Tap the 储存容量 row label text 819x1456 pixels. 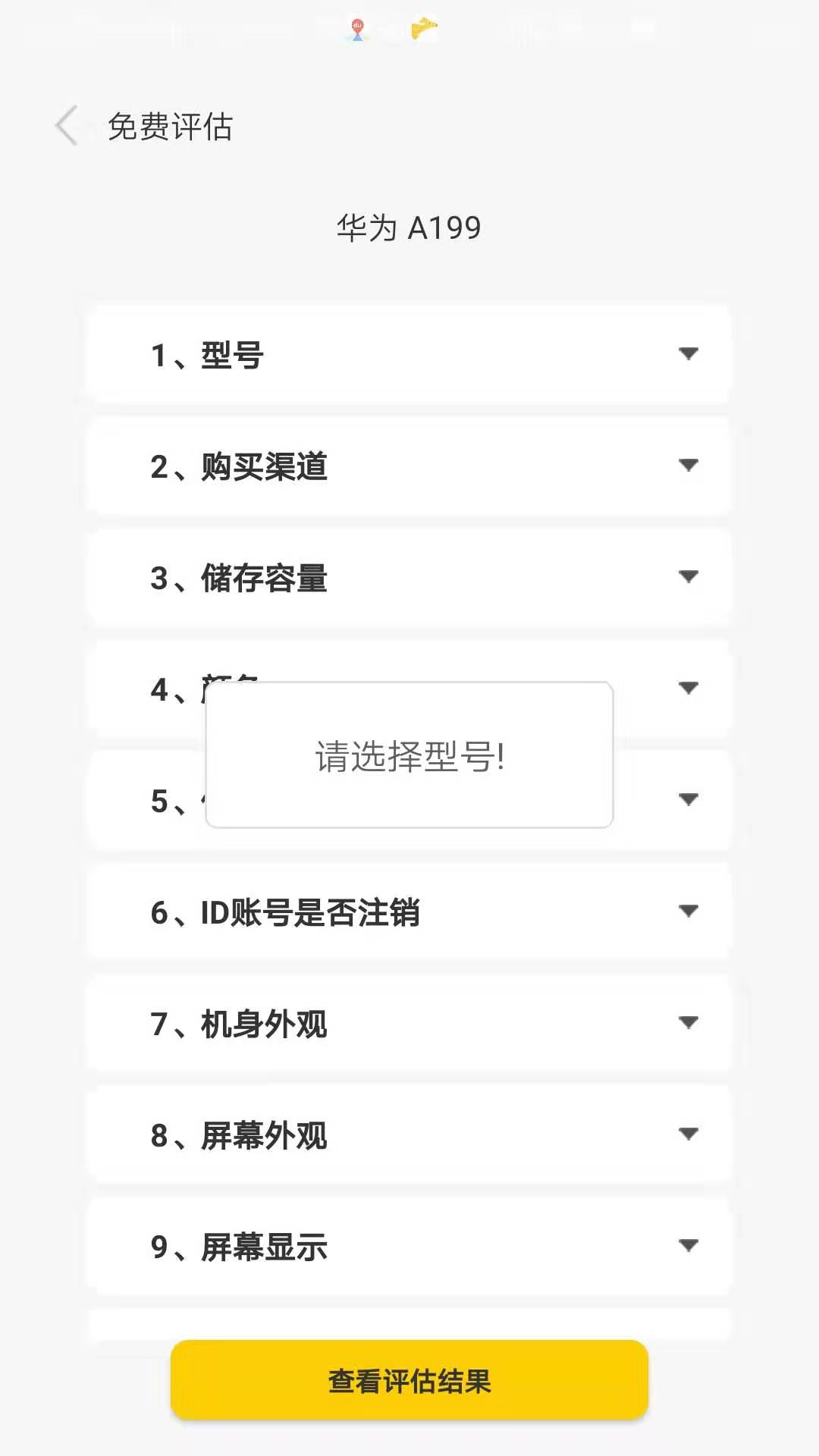pos(239,579)
